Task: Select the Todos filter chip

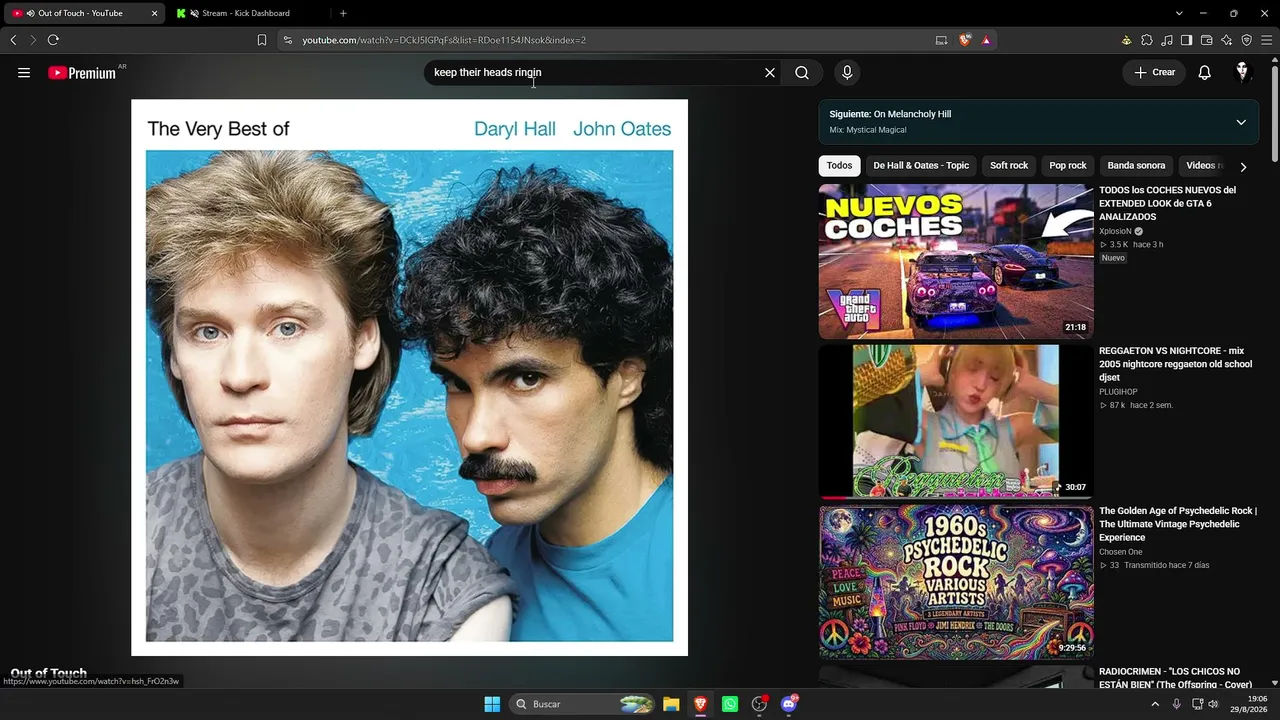Action: (840, 166)
